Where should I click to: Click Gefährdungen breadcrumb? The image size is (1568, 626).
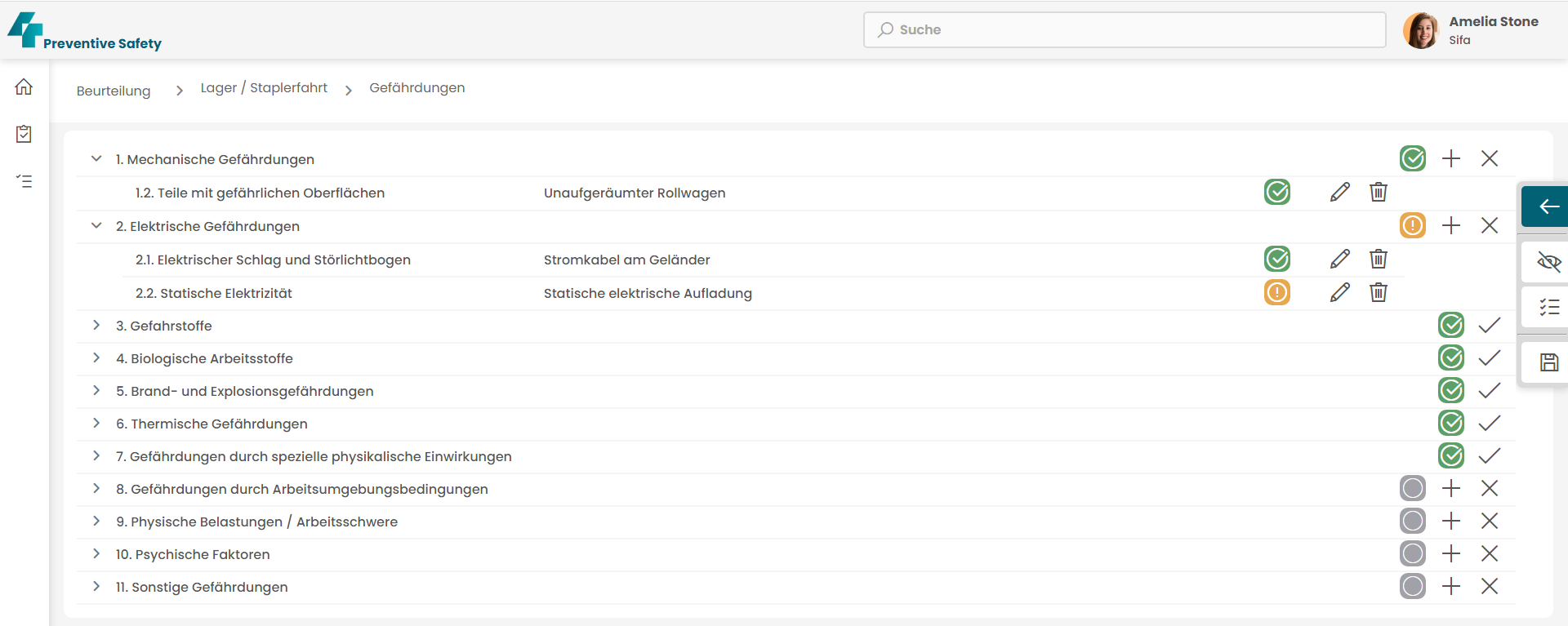pyautogui.click(x=417, y=87)
